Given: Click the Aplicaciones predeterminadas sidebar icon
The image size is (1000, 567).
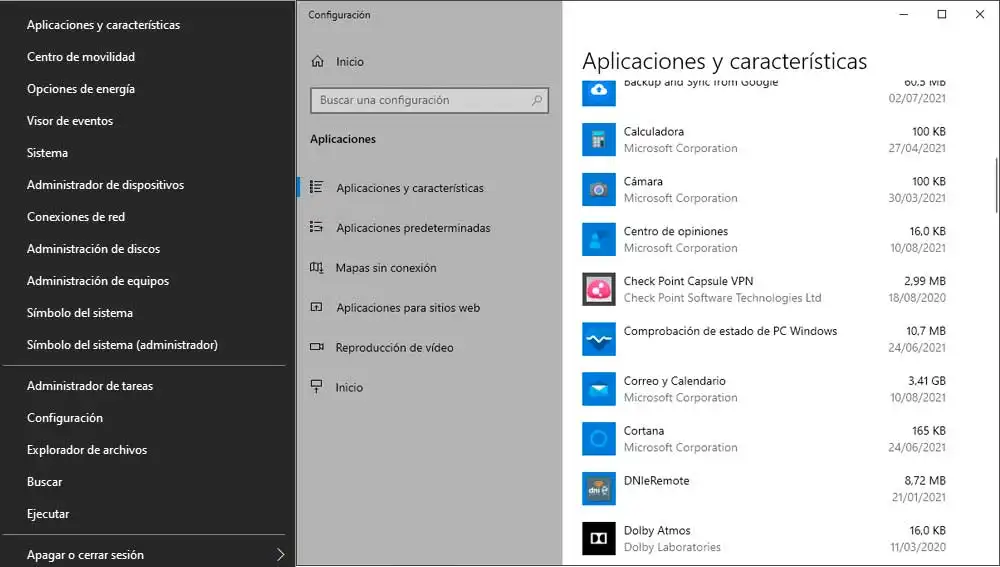Looking at the screenshot, I should tap(316, 226).
